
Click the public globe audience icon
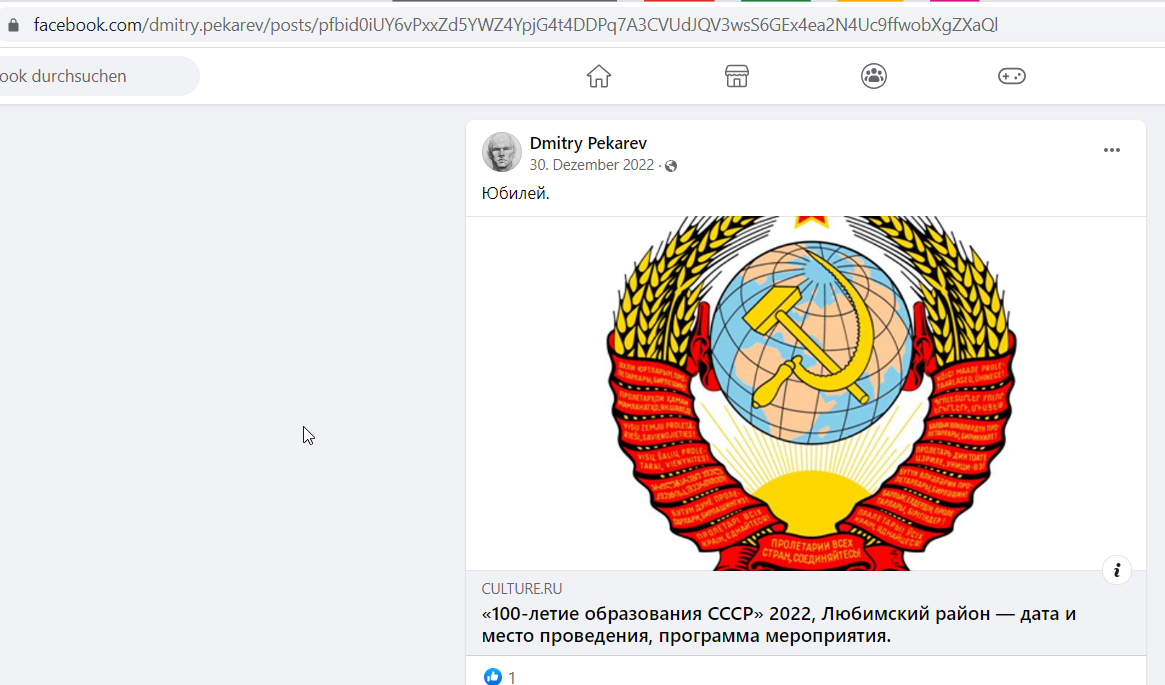coord(671,166)
